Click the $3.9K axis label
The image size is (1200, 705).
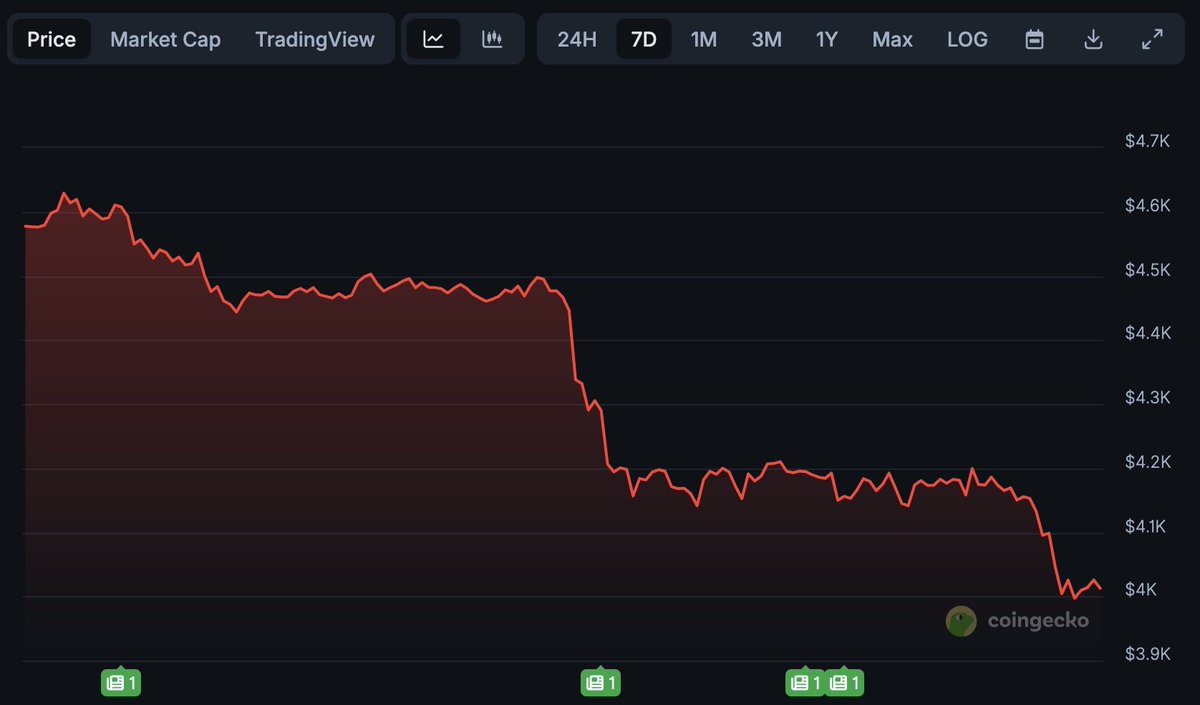click(1146, 655)
